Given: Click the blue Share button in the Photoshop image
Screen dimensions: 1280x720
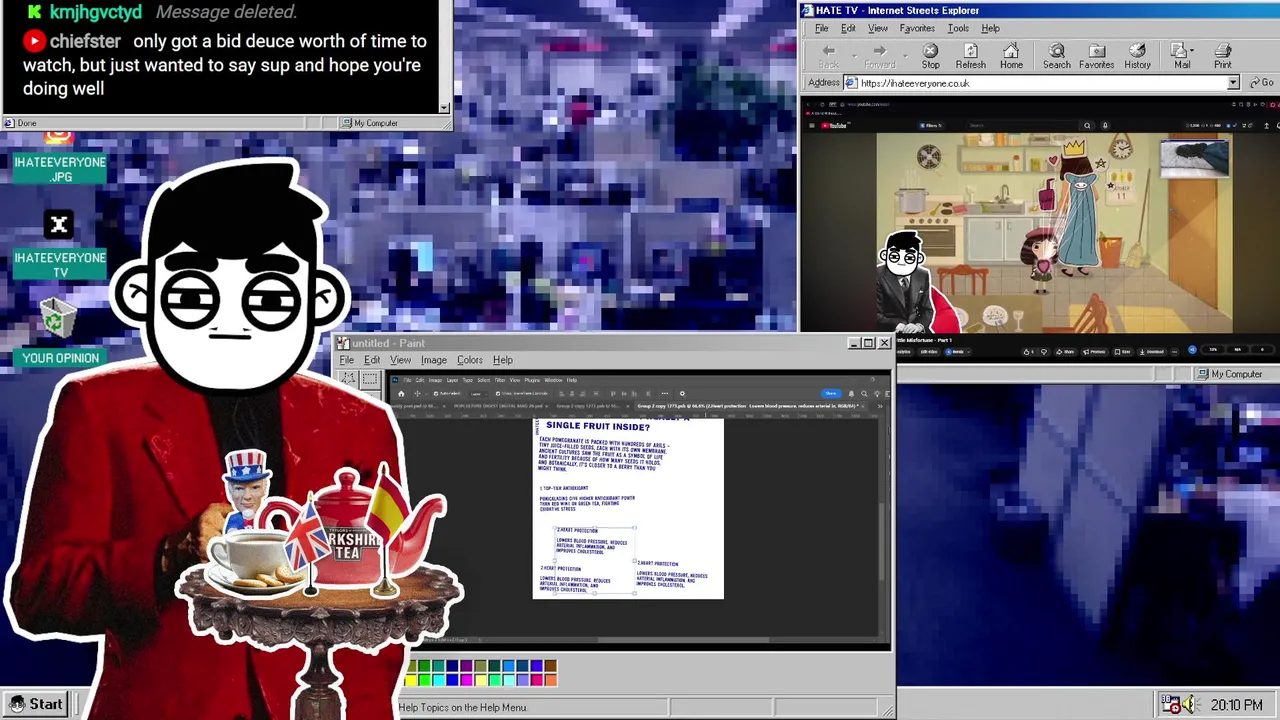Looking at the screenshot, I should [830, 393].
